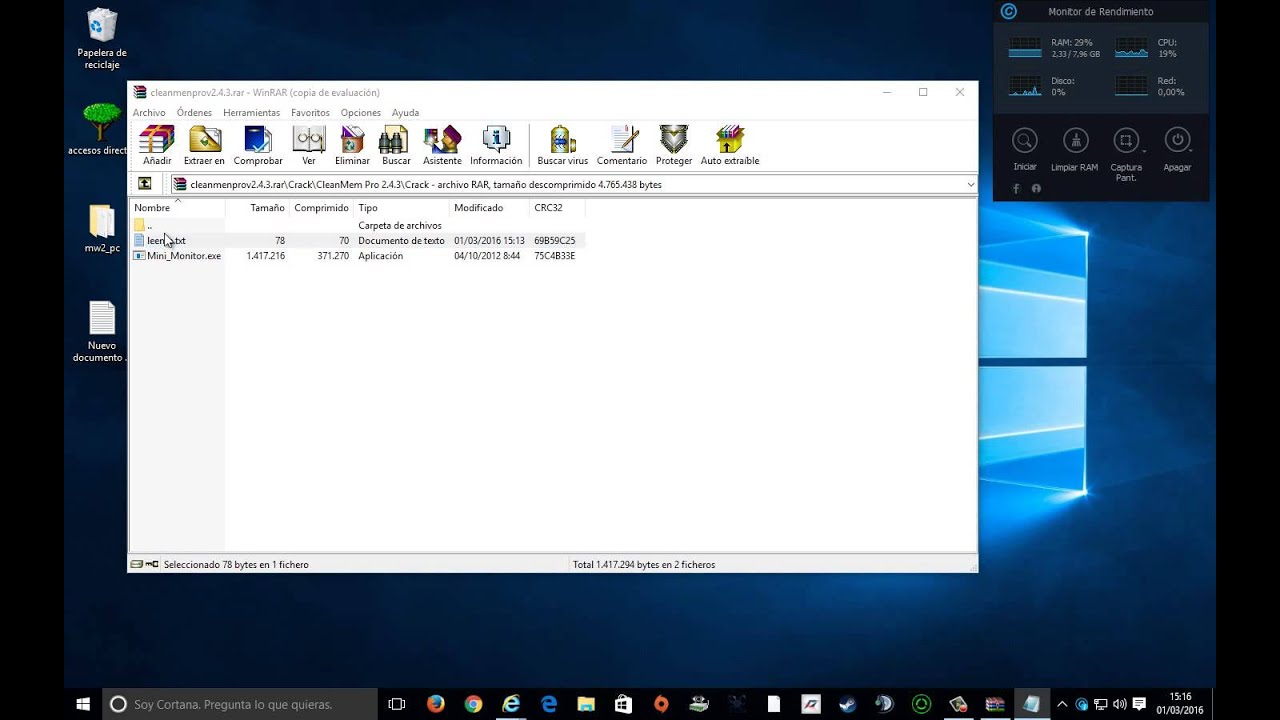Image resolution: width=1280 pixels, height=720 pixels.
Task: Expand the Captura Pant. small dropdown arrow
Action: point(1143,151)
